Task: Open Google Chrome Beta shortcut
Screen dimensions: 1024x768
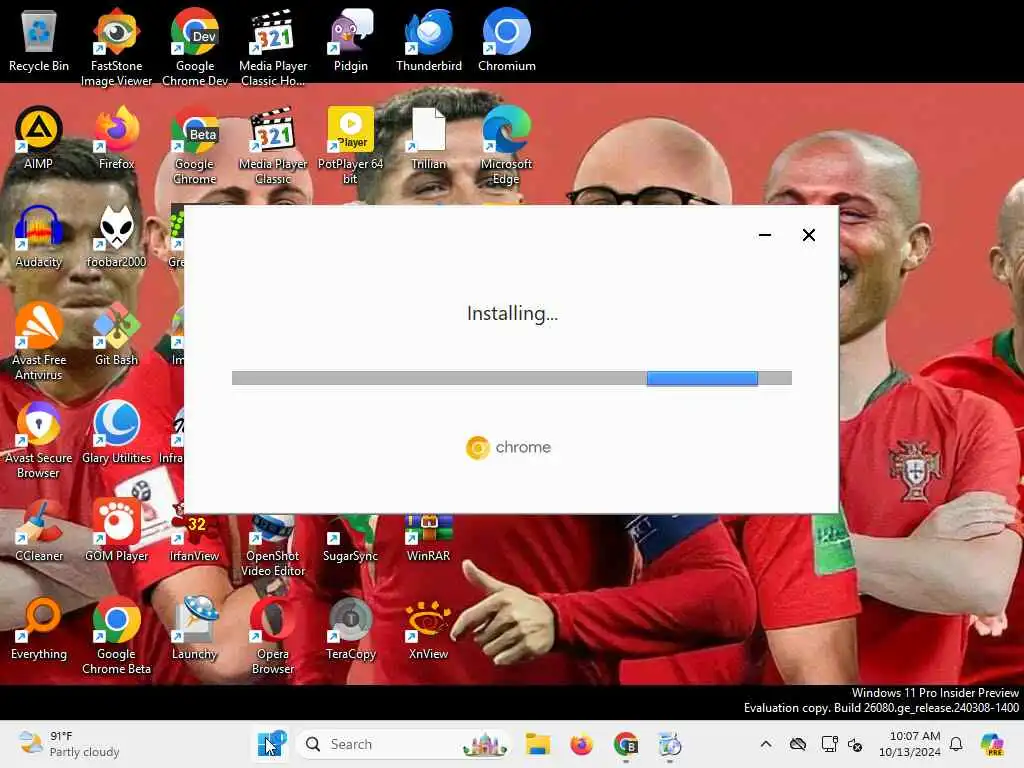Action: [116, 635]
